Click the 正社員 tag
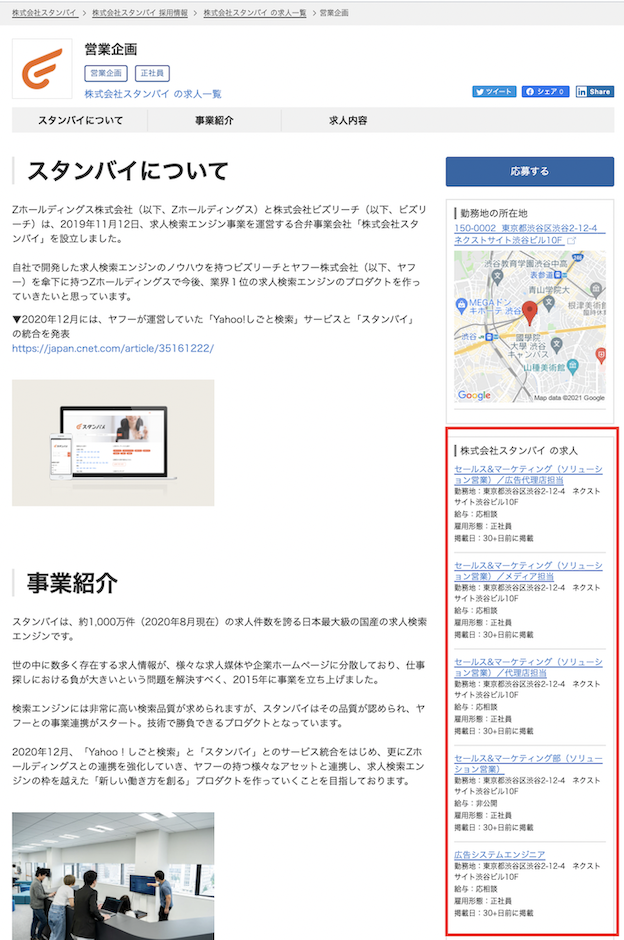The image size is (624, 940). tap(152, 73)
